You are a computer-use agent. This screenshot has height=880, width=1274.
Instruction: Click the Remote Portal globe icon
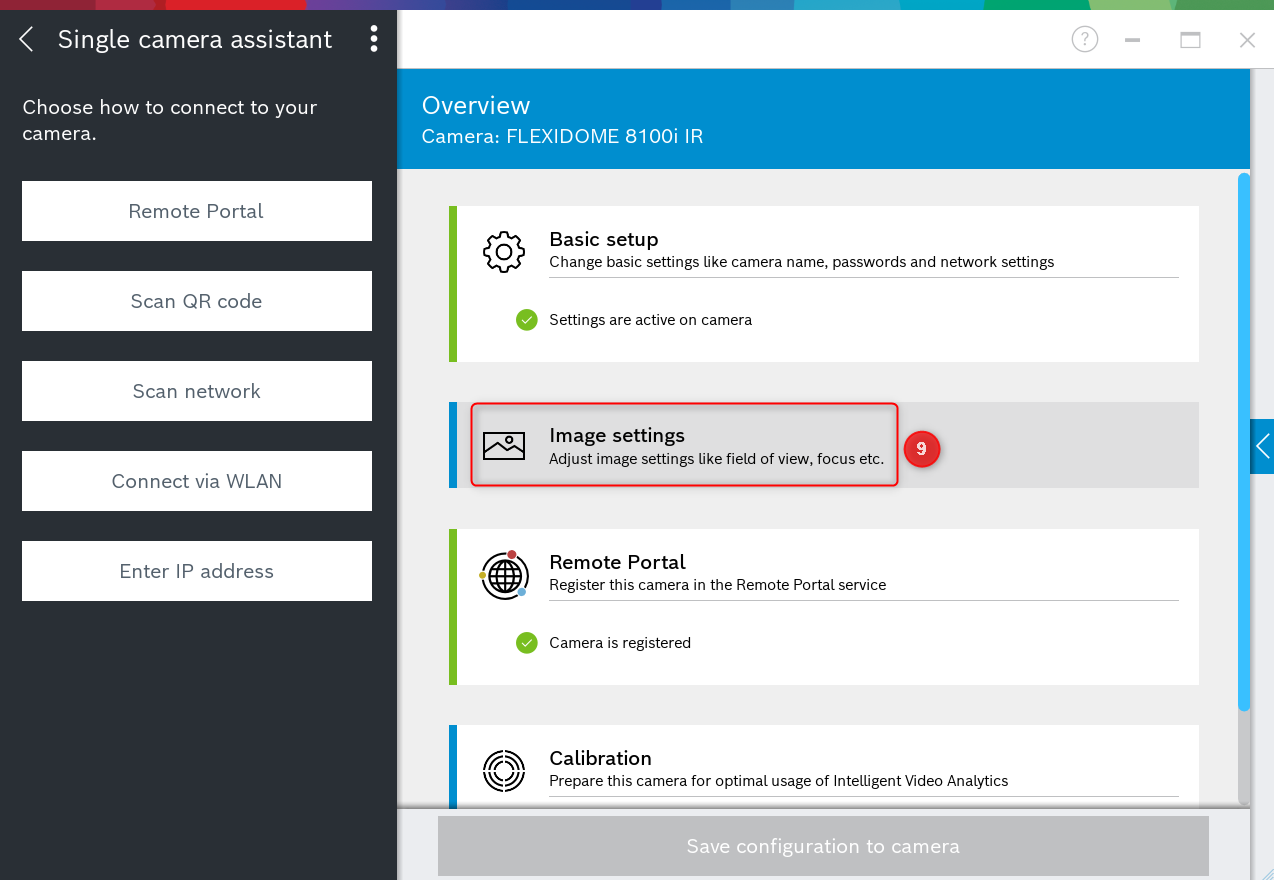point(504,575)
